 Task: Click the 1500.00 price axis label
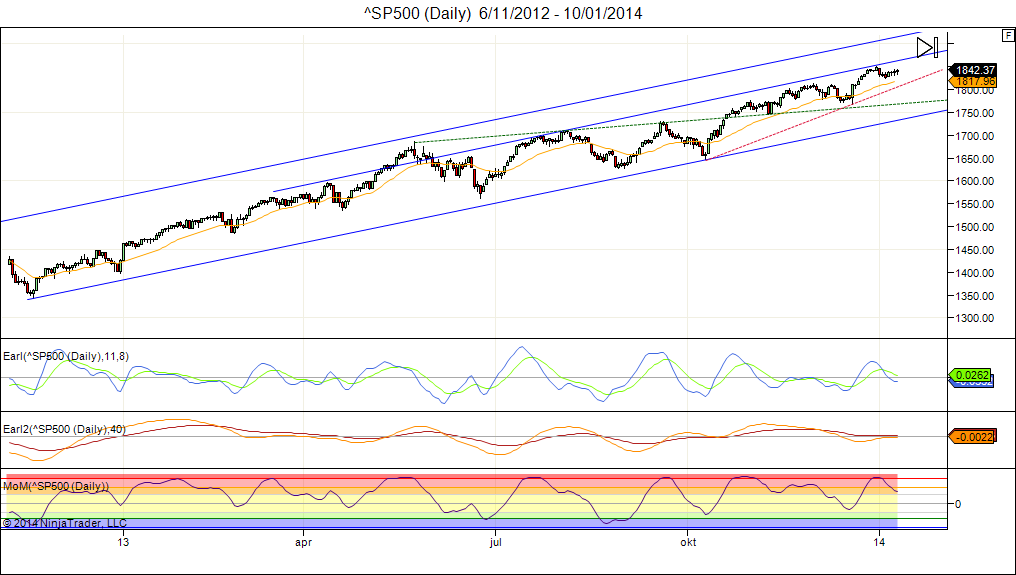click(975, 227)
